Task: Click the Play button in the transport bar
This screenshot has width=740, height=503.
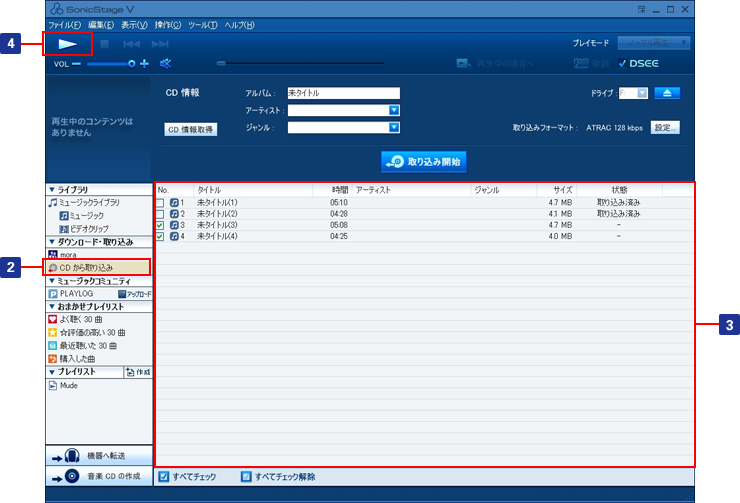Action: point(68,44)
